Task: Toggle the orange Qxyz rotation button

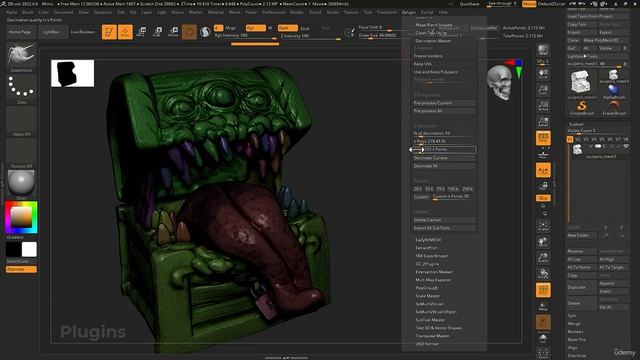Action: point(543,198)
